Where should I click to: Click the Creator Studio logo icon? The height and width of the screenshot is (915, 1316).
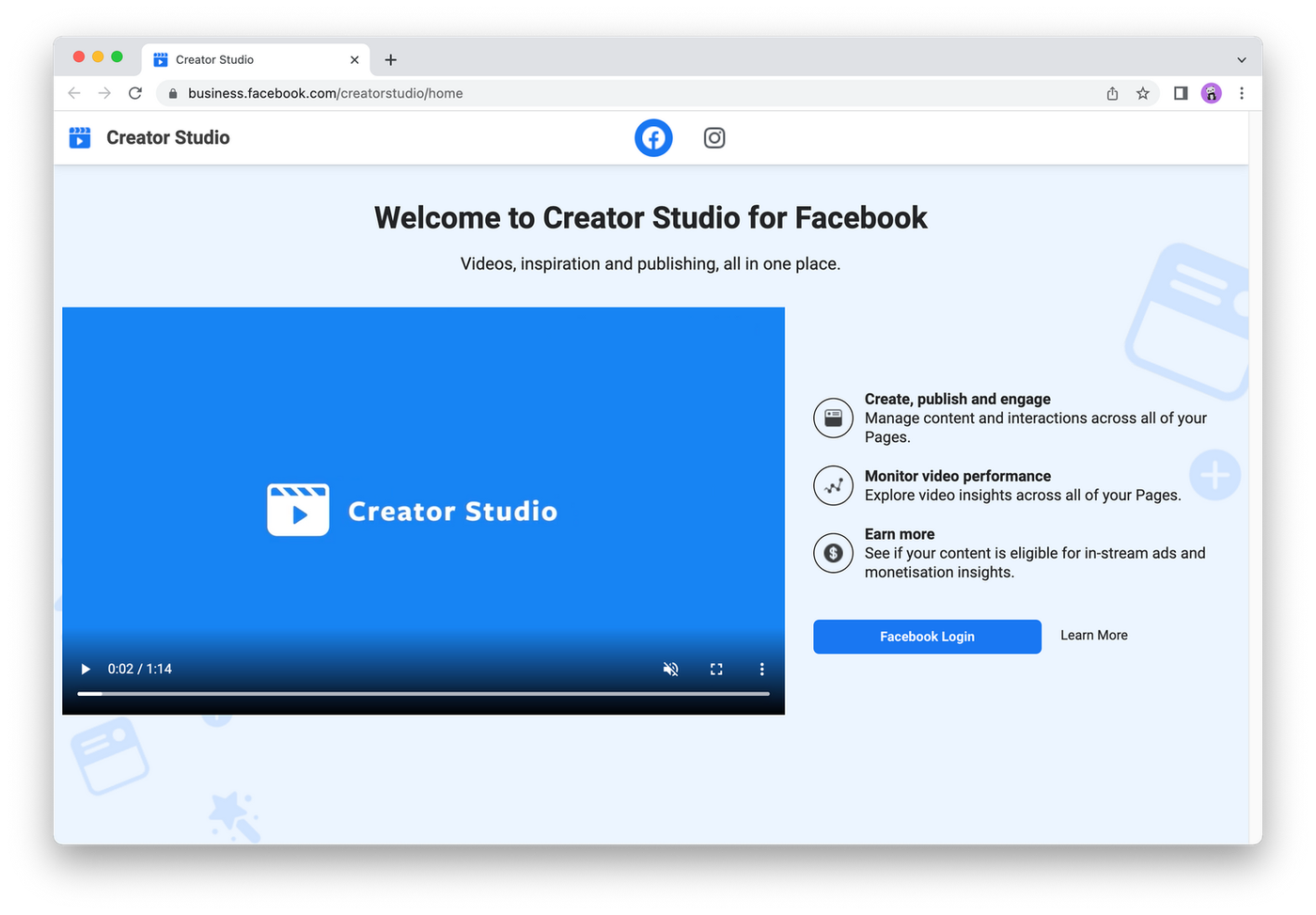80,137
